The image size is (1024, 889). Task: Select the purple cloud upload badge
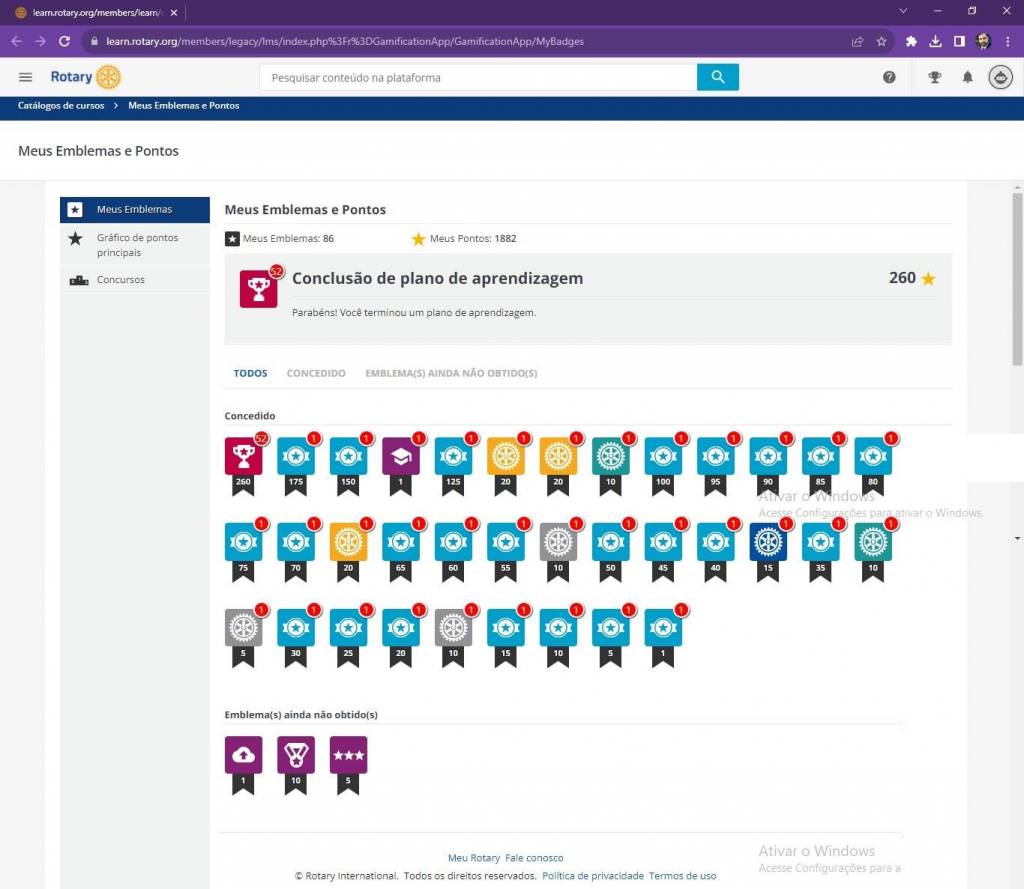[243, 755]
